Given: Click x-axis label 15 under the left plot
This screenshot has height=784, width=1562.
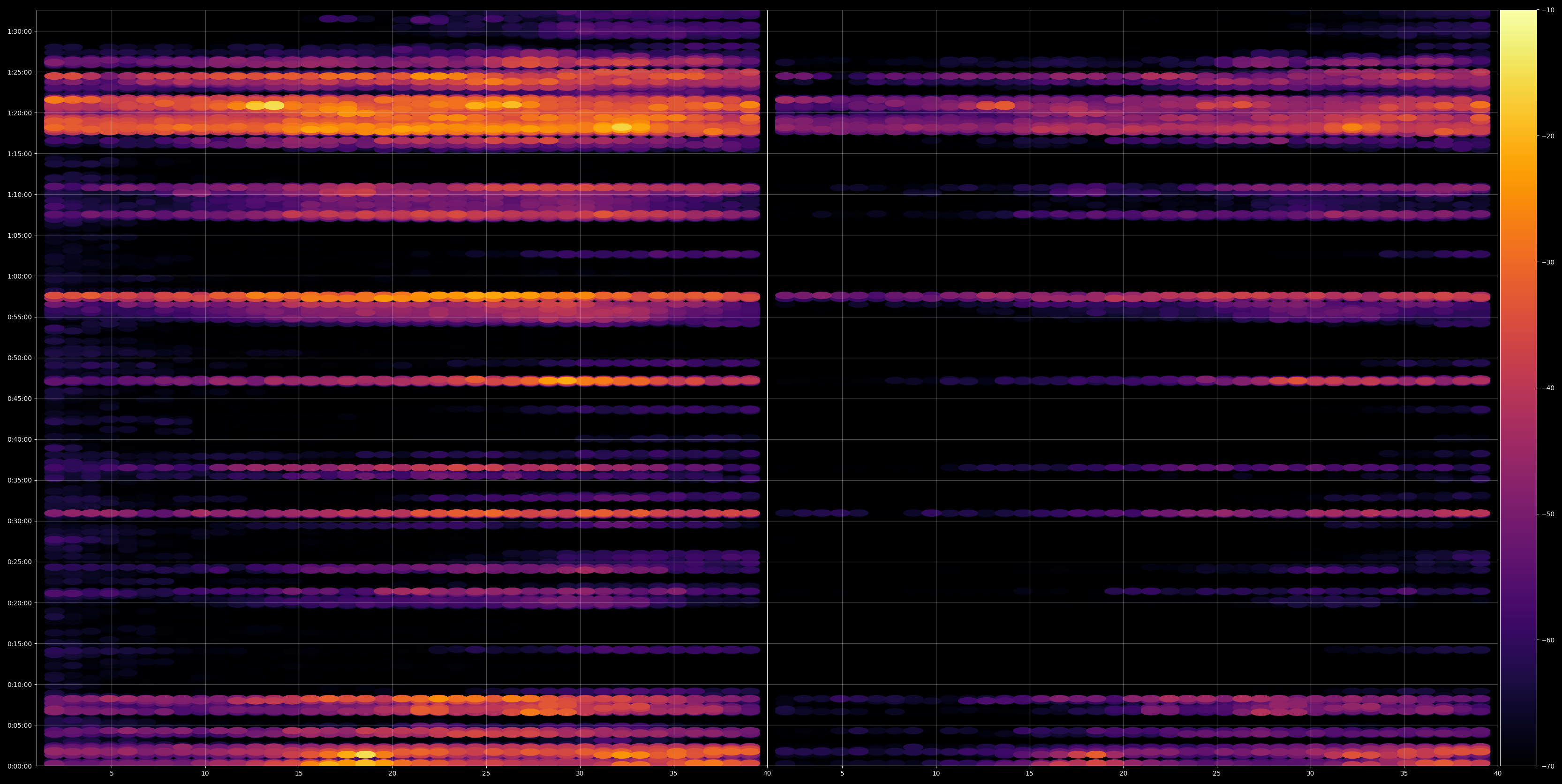Looking at the screenshot, I should [299, 774].
